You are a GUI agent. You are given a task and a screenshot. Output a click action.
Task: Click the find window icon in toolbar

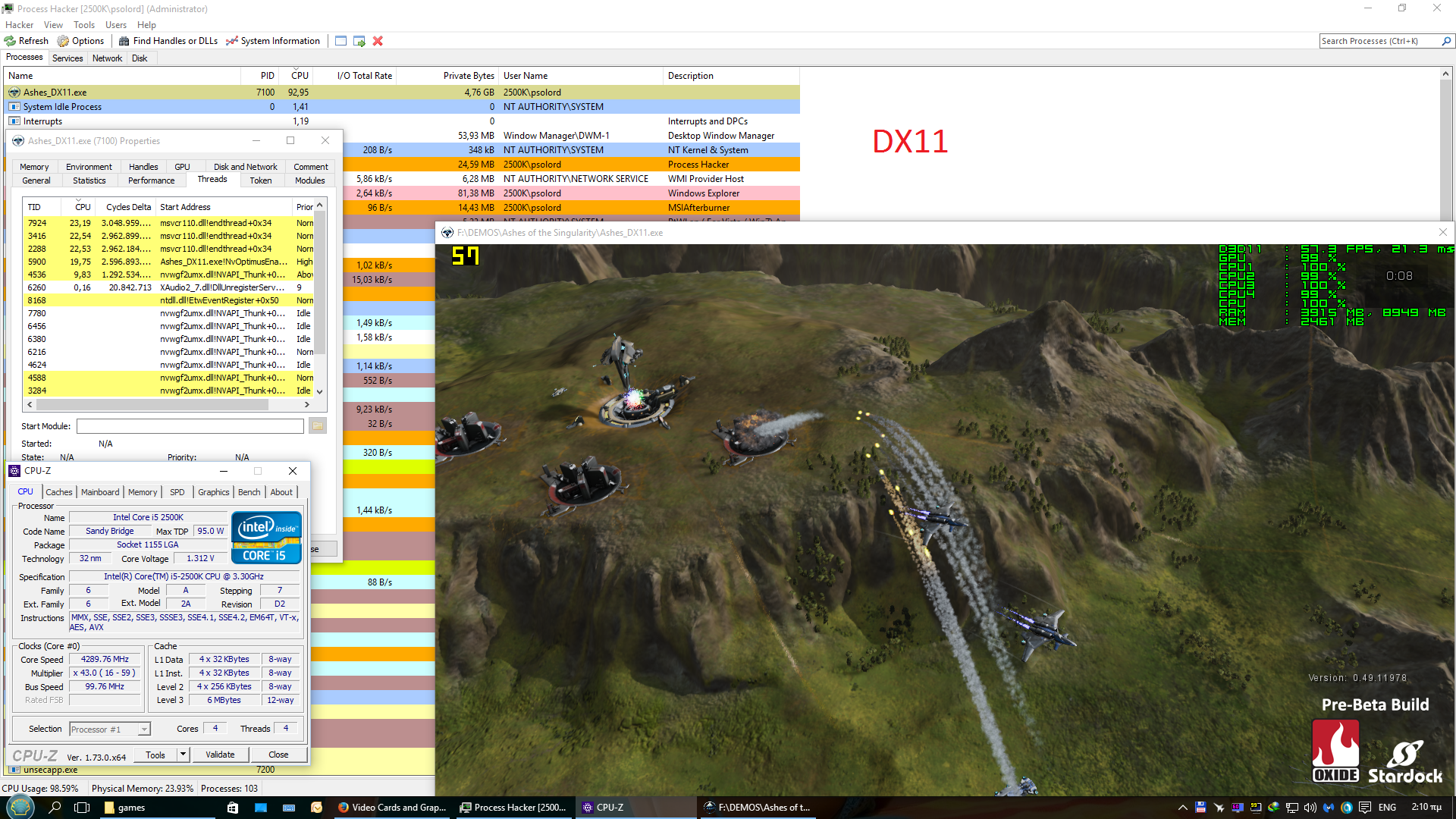click(x=341, y=41)
